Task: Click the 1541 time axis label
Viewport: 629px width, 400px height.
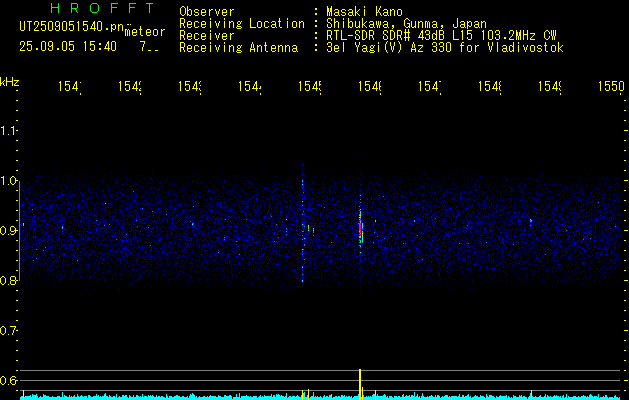Action: [x=70, y=86]
